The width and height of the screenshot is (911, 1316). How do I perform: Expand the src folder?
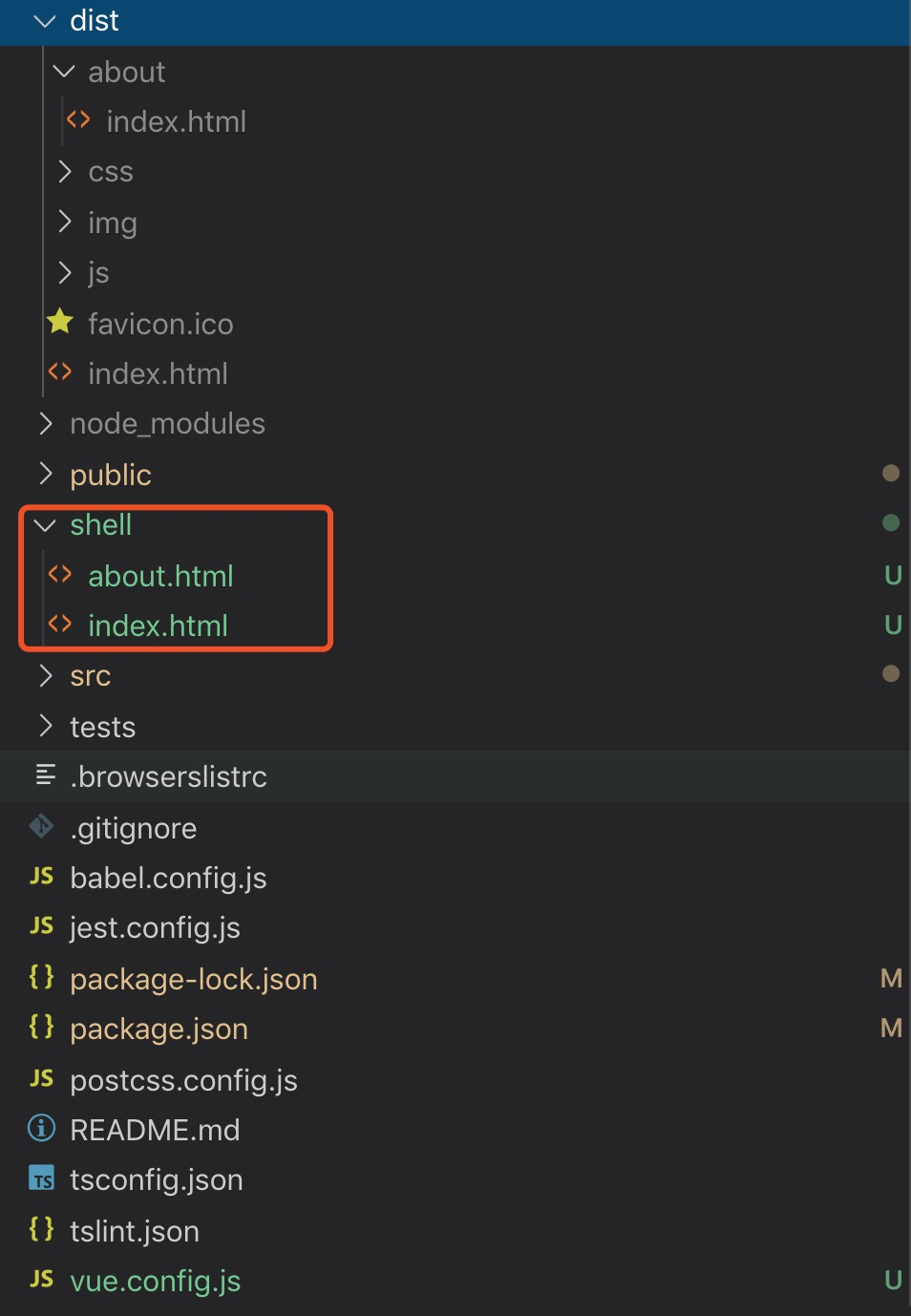[90, 676]
